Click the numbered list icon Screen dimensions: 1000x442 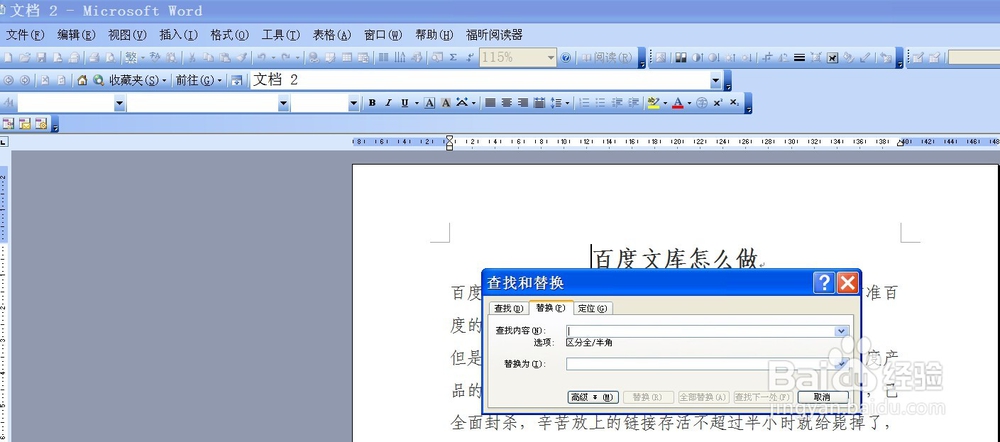584,103
